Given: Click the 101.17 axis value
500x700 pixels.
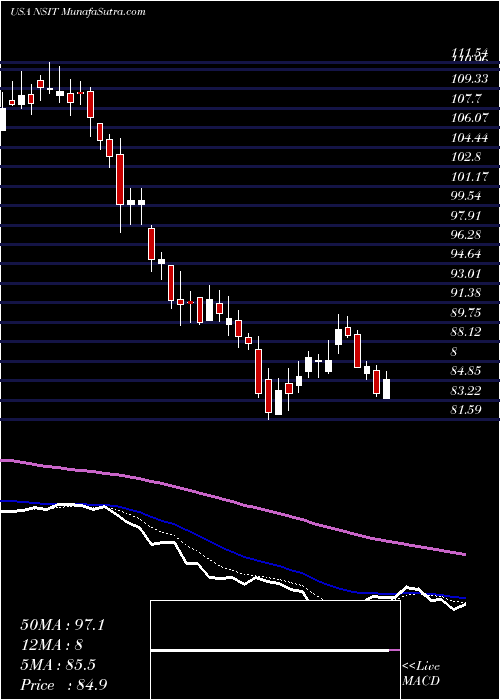Looking at the screenshot, I should pyautogui.click(x=470, y=177).
